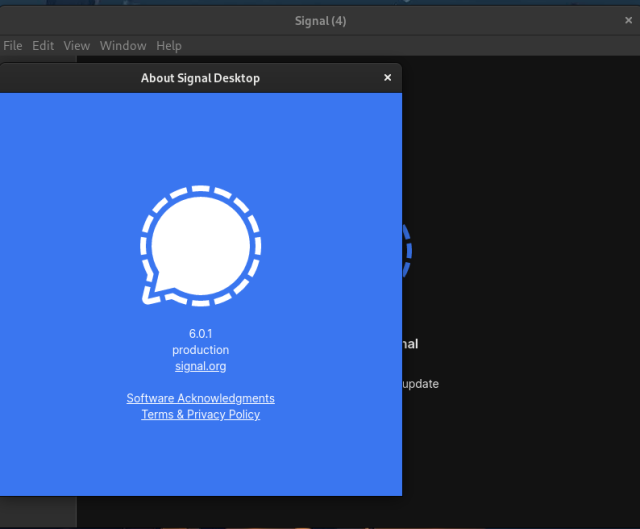Click the Signal (4) window title
Screen dimensions: 640x529
pyautogui.click(x=320, y=21)
